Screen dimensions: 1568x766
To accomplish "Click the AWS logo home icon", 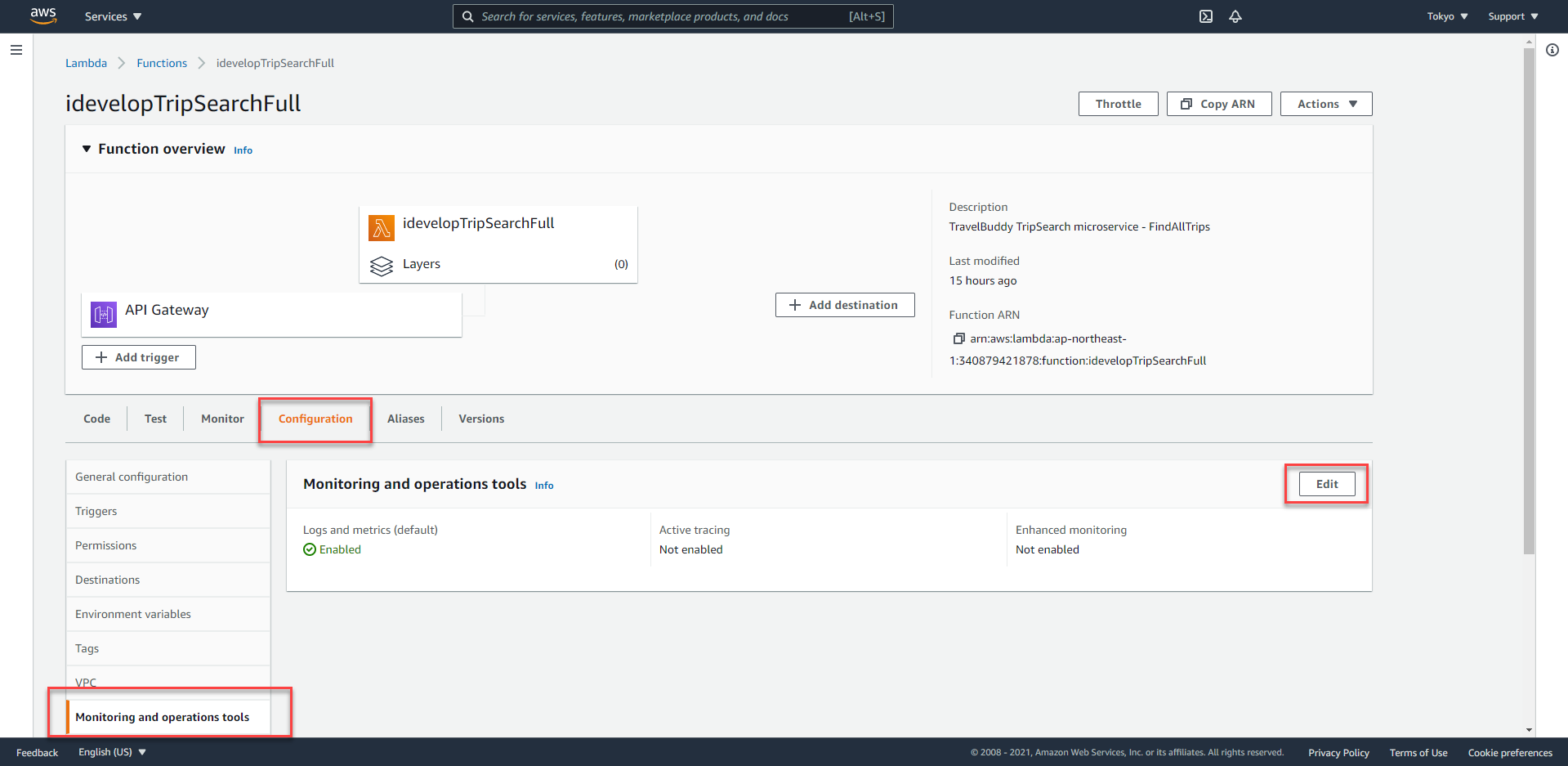I will (43, 16).
